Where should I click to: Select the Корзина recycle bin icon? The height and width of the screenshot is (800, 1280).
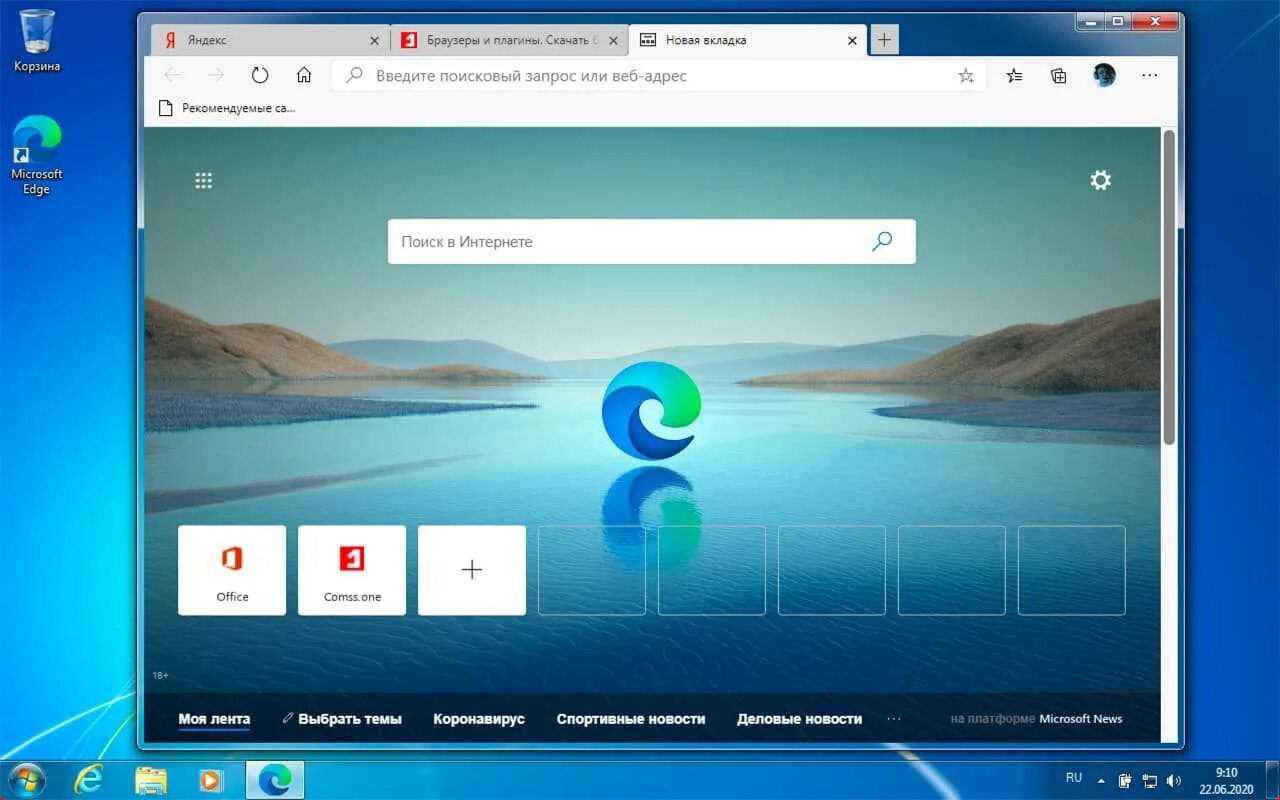tap(37, 41)
